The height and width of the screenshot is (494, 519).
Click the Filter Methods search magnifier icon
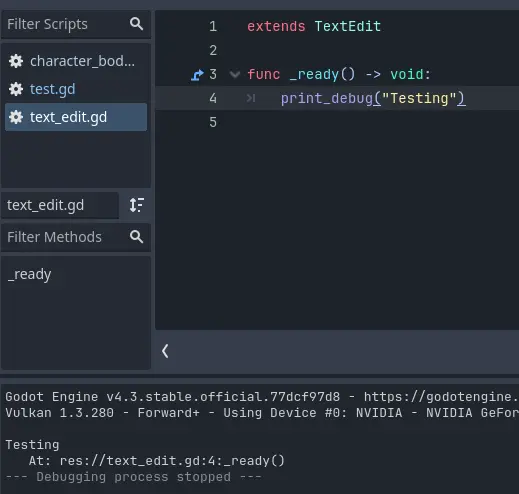click(x=136, y=237)
